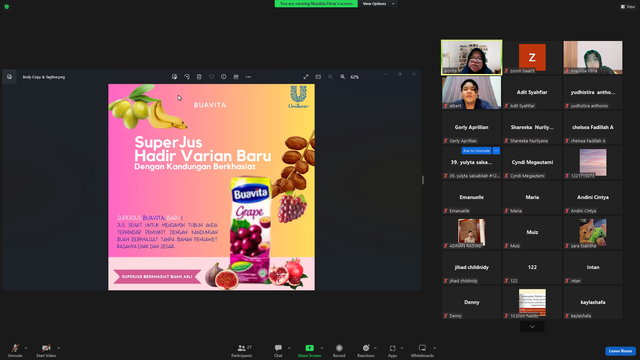Viewport: 640px width, 360px height.
Task: Zoom in the image in Photos
Action: 342,77
